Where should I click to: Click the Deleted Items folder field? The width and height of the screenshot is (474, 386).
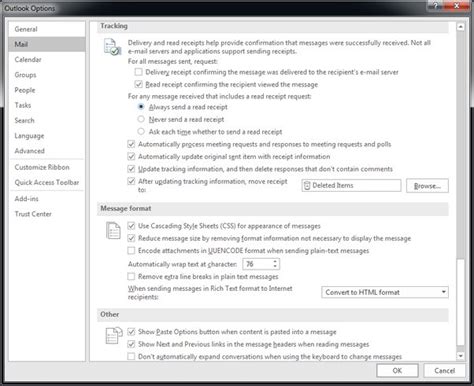point(351,185)
